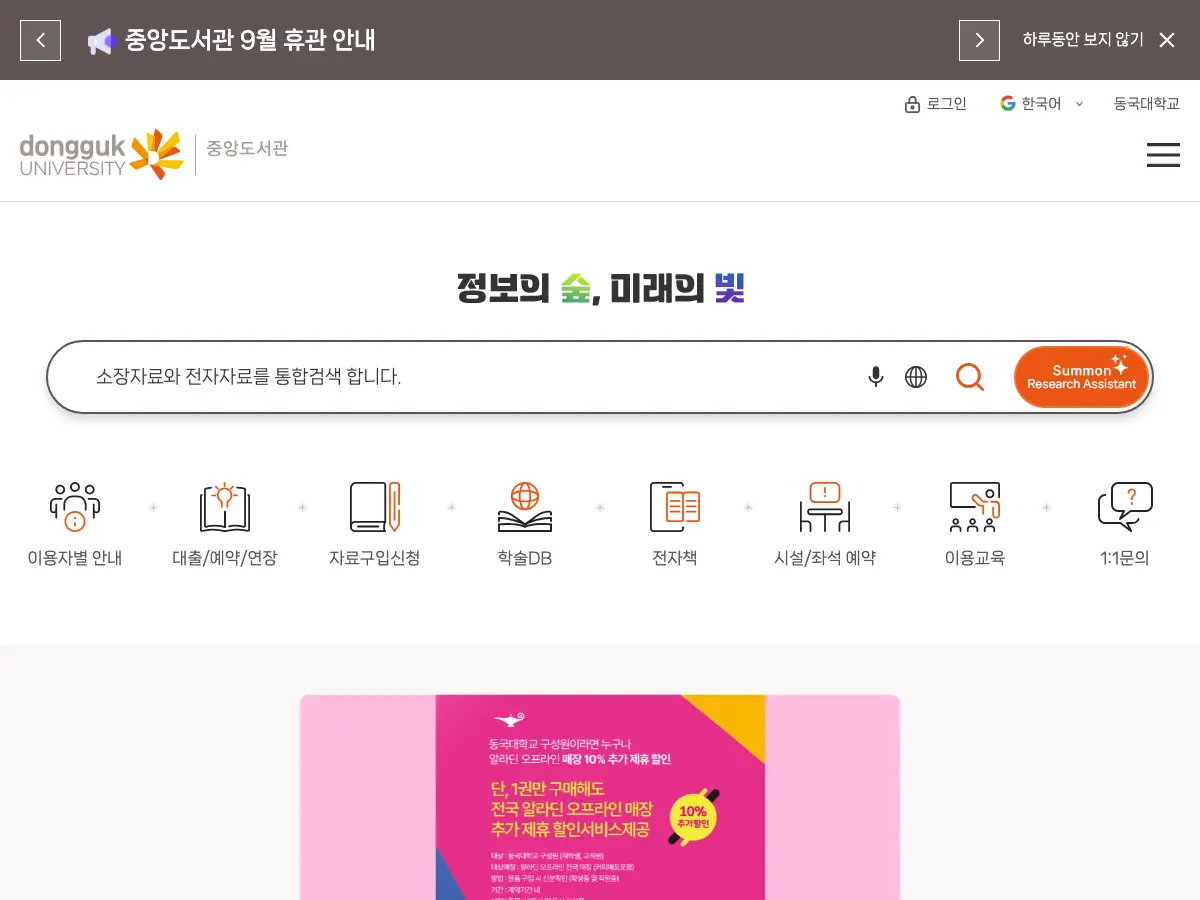Click the megaphone notice icon
This screenshot has width=1200, height=900.
[101, 41]
